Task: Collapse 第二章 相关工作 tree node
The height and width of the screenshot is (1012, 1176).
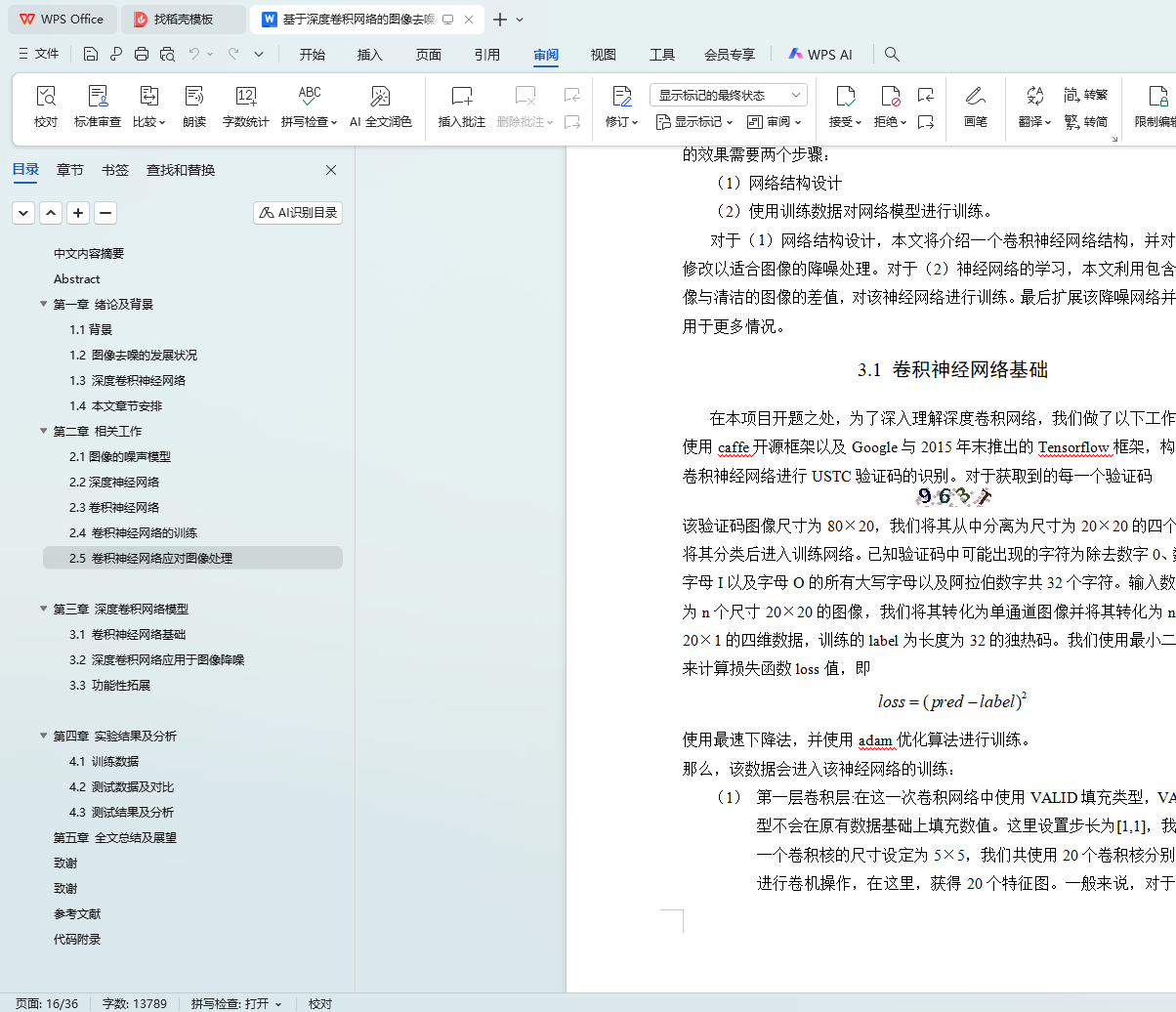Action: tap(44, 431)
